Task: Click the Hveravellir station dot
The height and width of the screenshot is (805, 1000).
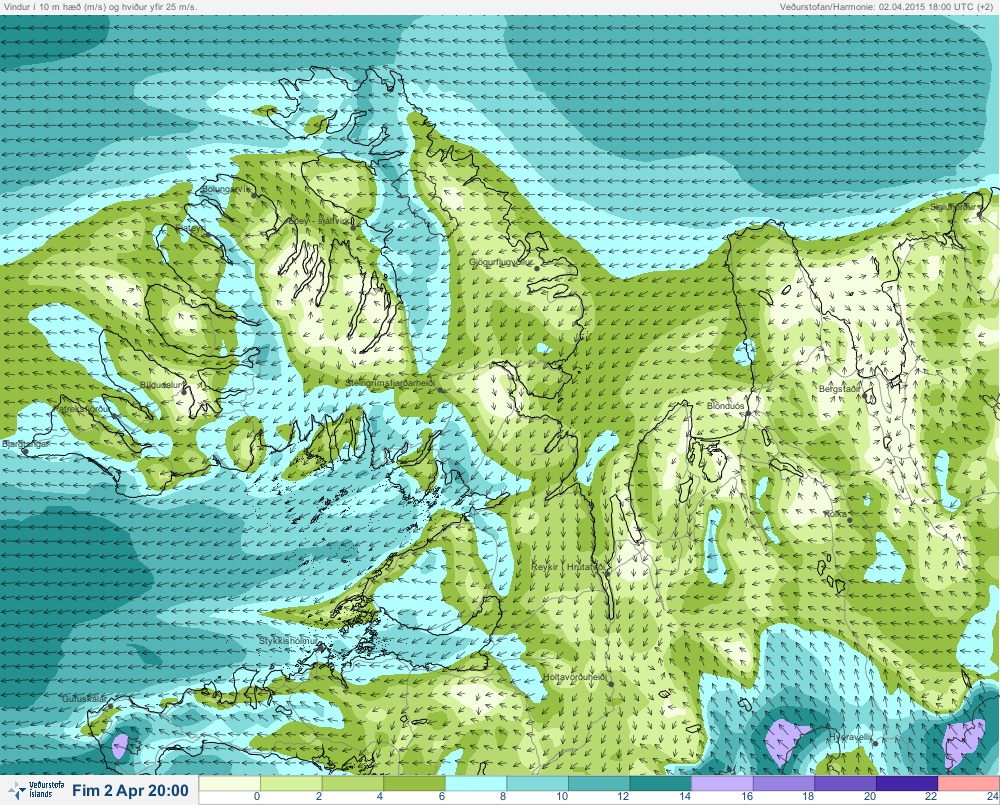Action: (876, 744)
